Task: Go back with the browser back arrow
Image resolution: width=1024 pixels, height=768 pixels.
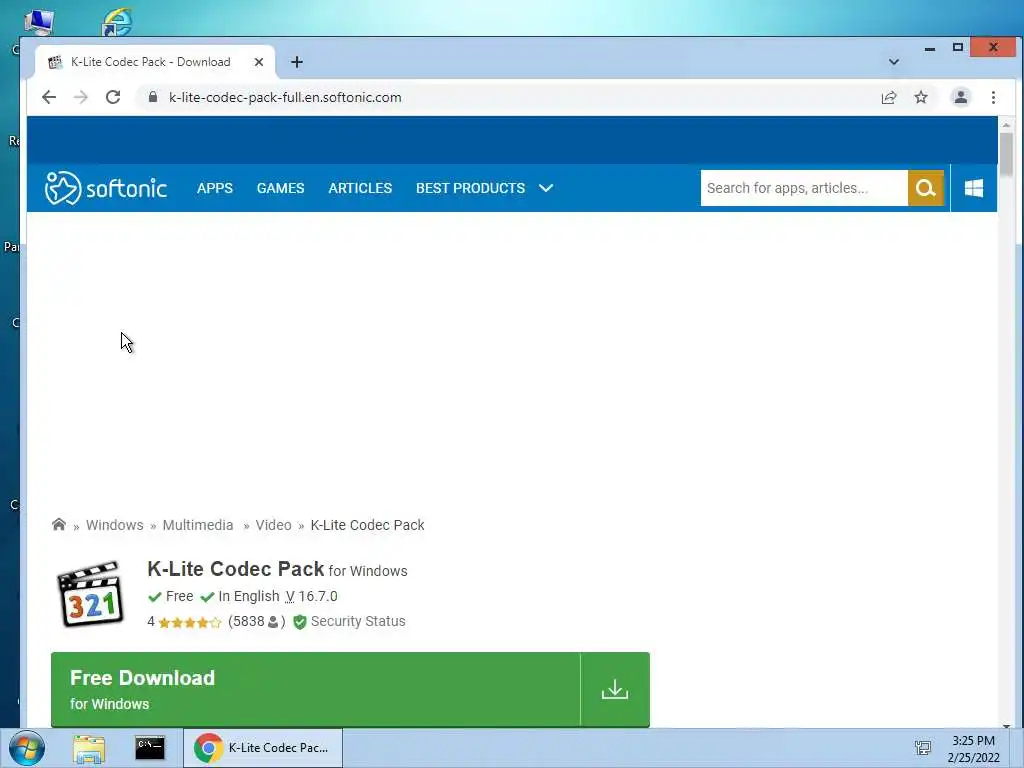Action: tap(49, 97)
